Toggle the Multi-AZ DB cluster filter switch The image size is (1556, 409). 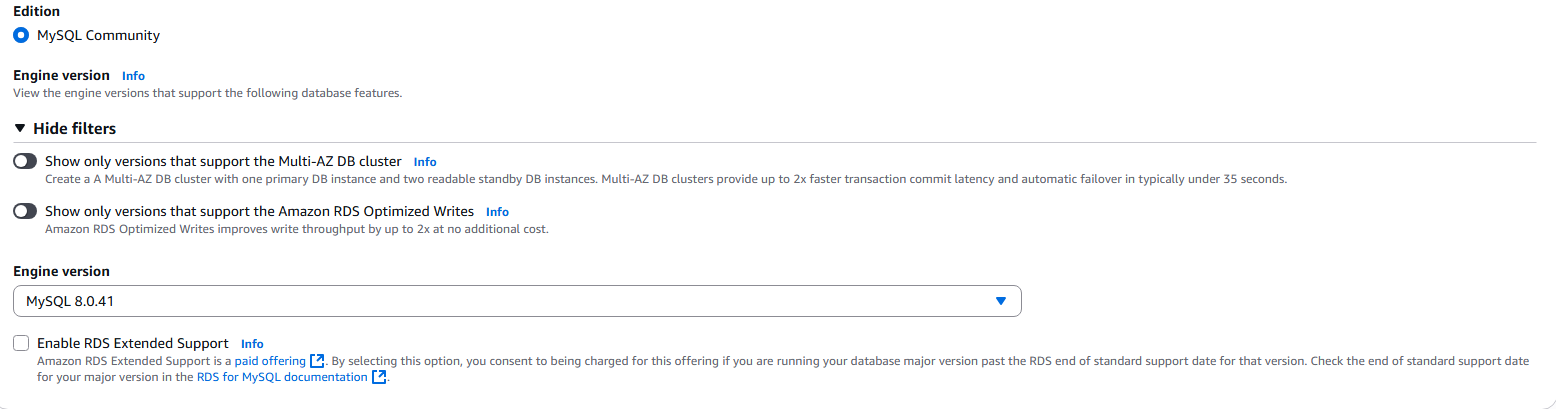point(25,161)
